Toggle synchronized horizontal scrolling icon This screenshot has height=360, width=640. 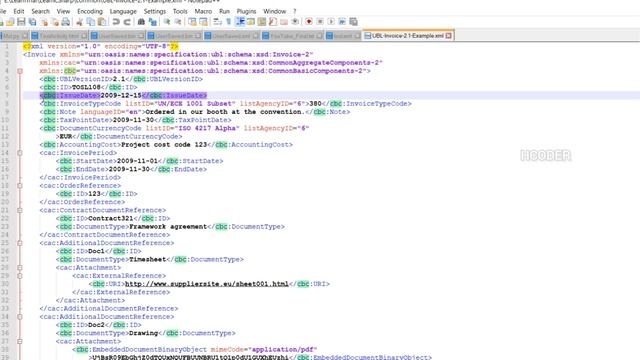click(x=203, y=22)
